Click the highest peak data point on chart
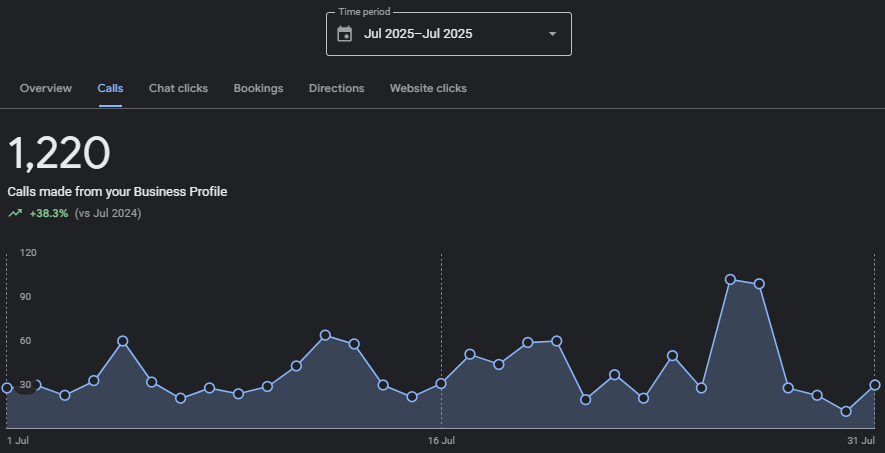This screenshot has height=453, width=885. (x=730, y=280)
